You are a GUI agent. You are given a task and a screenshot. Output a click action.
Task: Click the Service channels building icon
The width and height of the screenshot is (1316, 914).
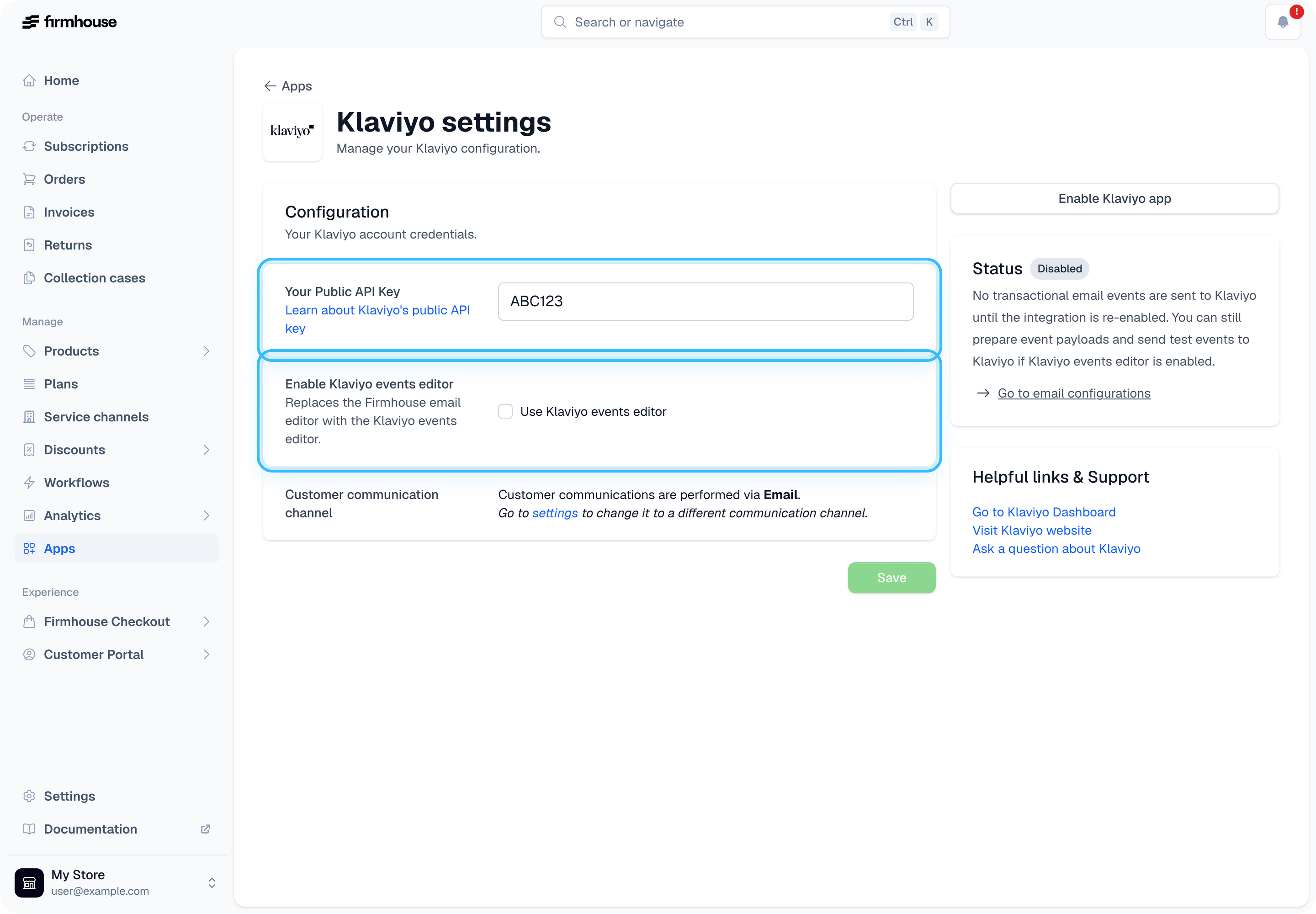point(29,417)
